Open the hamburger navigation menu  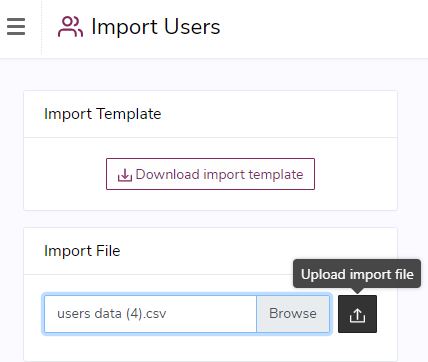[16, 27]
